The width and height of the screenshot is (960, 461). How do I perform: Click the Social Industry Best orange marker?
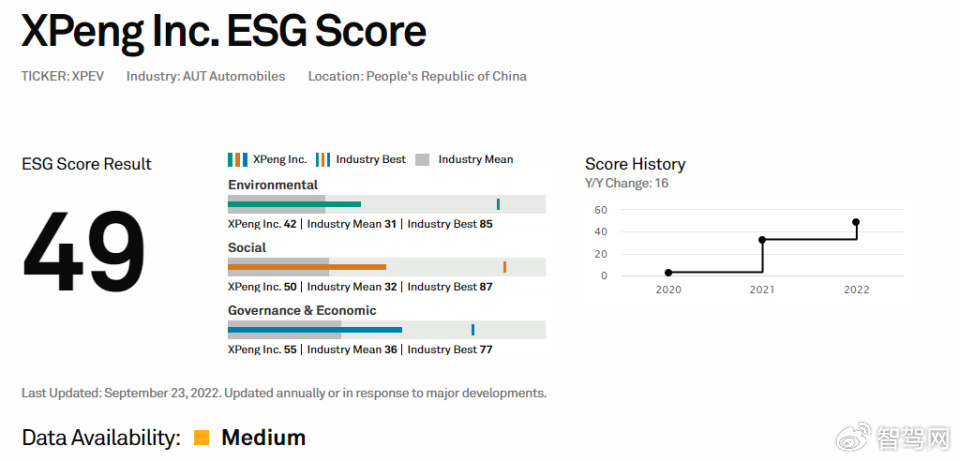(x=504, y=267)
